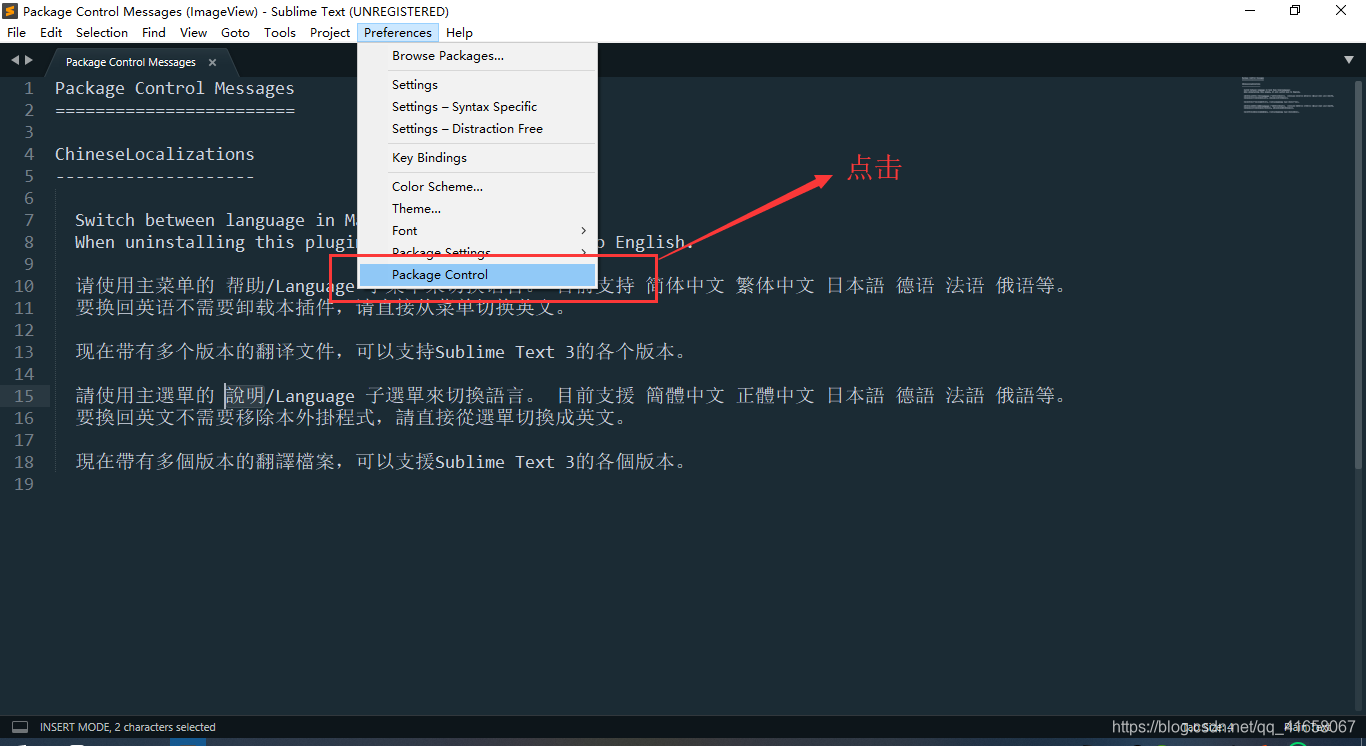Minimize the Sublime Text window
Viewport: 1366px width, 746px height.
[x=1250, y=11]
